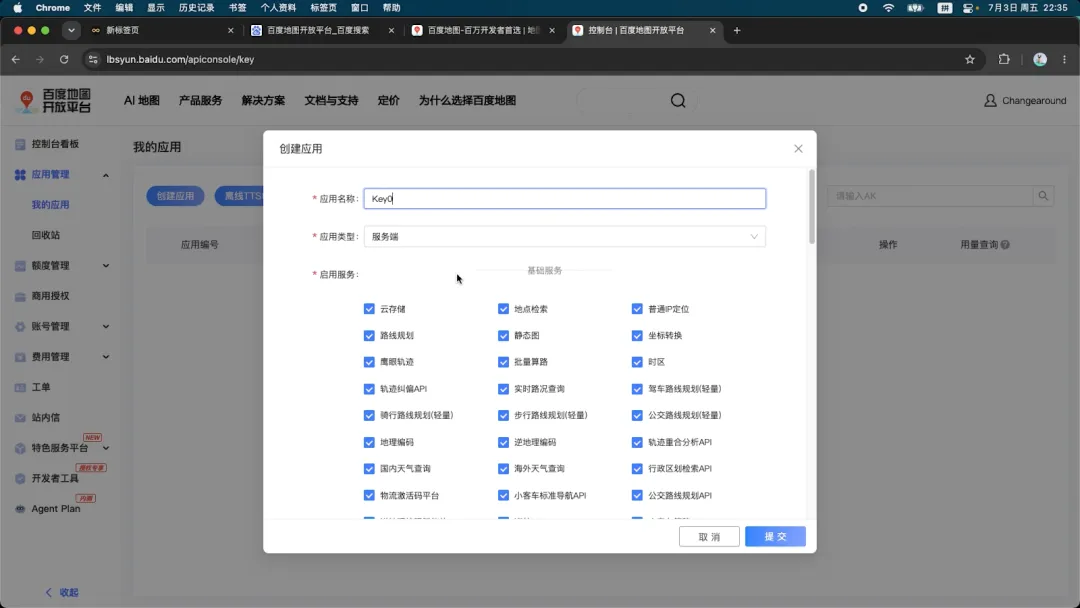Screen dimensions: 1080x608
Task: Click the user avatar icon beside Changearound
Action: [990, 101]
